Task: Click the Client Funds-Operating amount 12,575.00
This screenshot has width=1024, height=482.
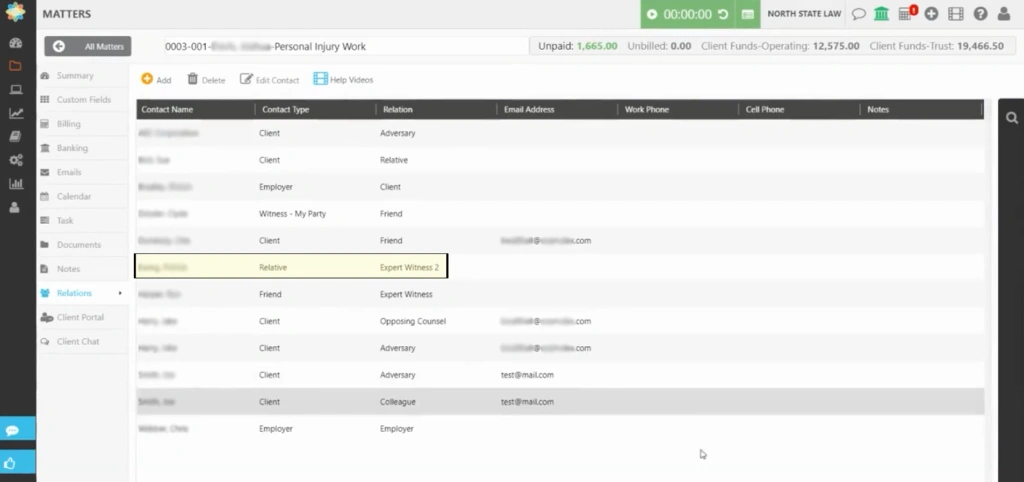Action: pos(836,46)
